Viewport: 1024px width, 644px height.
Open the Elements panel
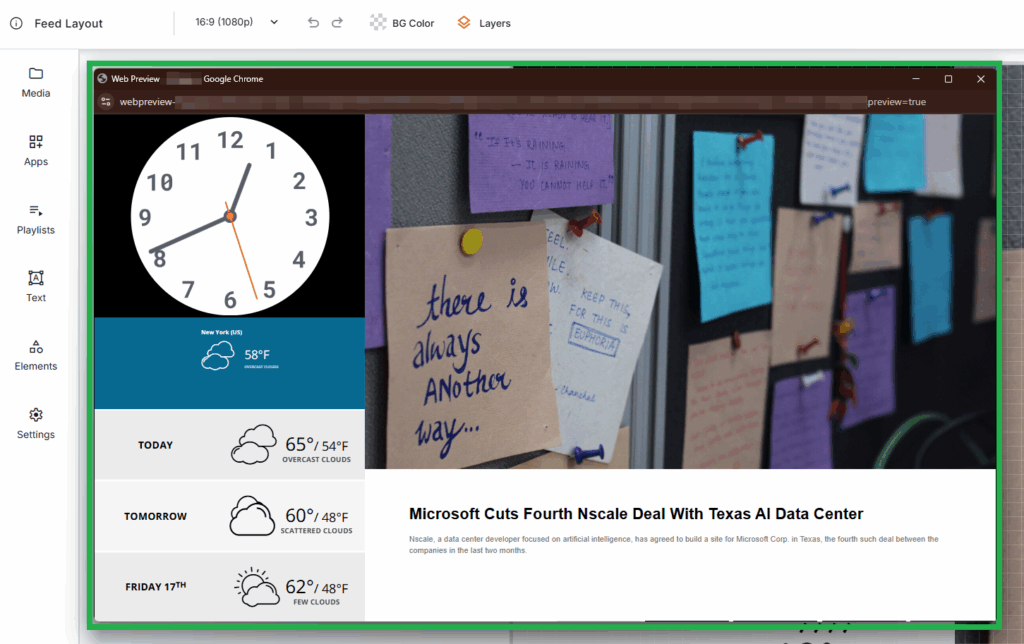(x=36, y=355)
